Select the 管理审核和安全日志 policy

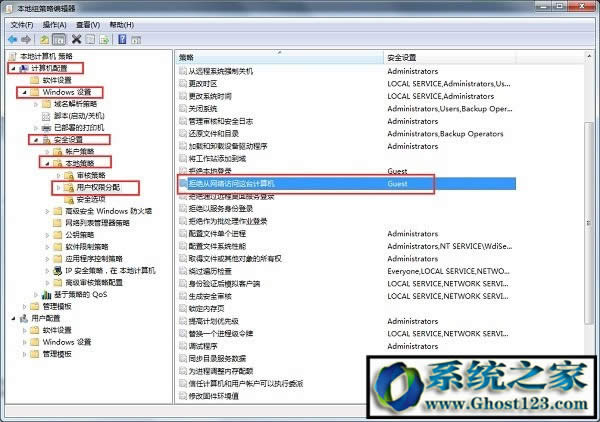[x=221, y=121]
